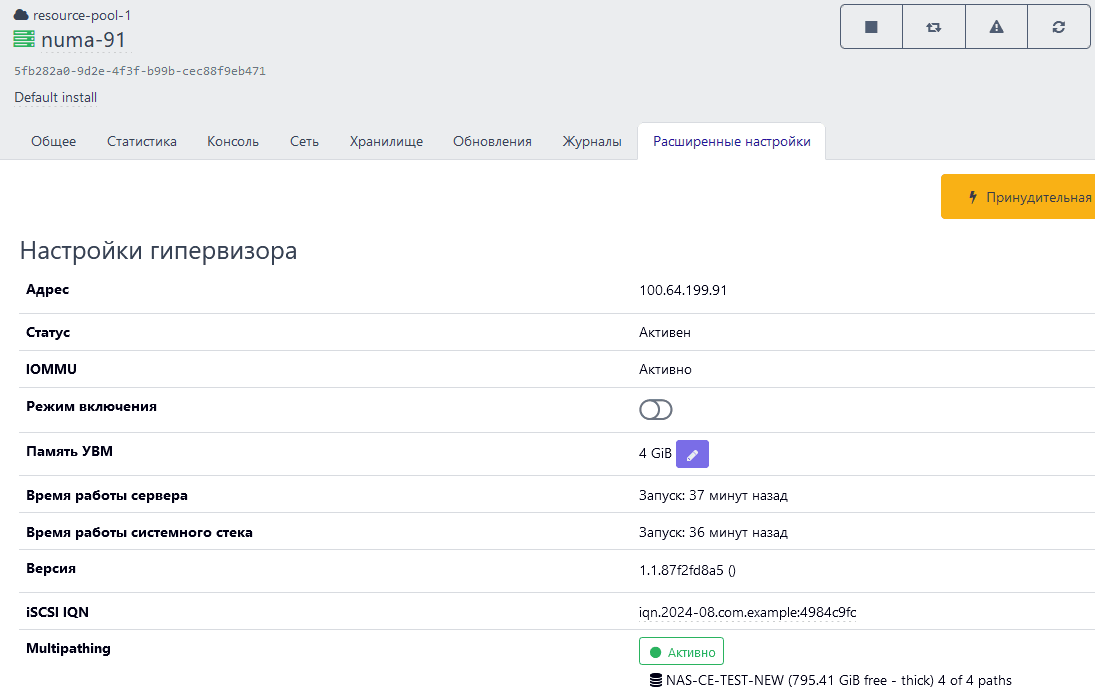Open the resource-pool-1 link

coord(82,15)
